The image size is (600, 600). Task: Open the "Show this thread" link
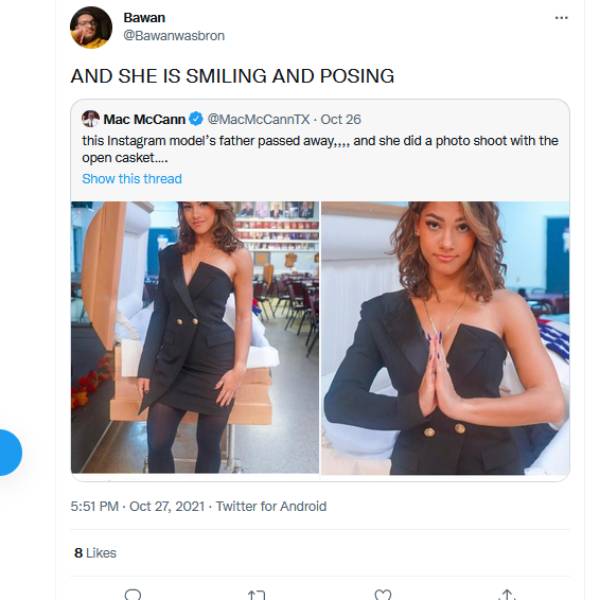(x=132, y=179)
